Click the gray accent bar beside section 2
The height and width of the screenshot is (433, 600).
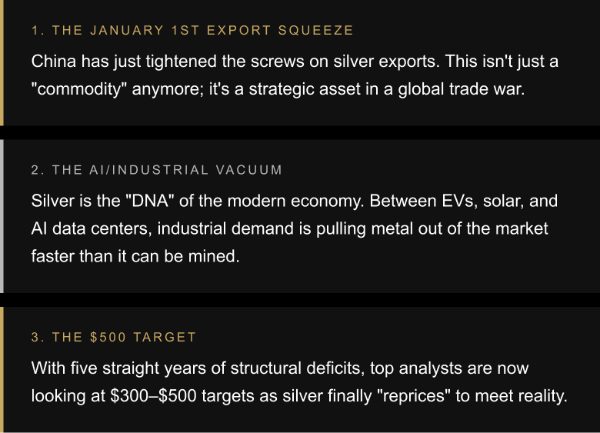pyautogui.click(x=2, y=214)
